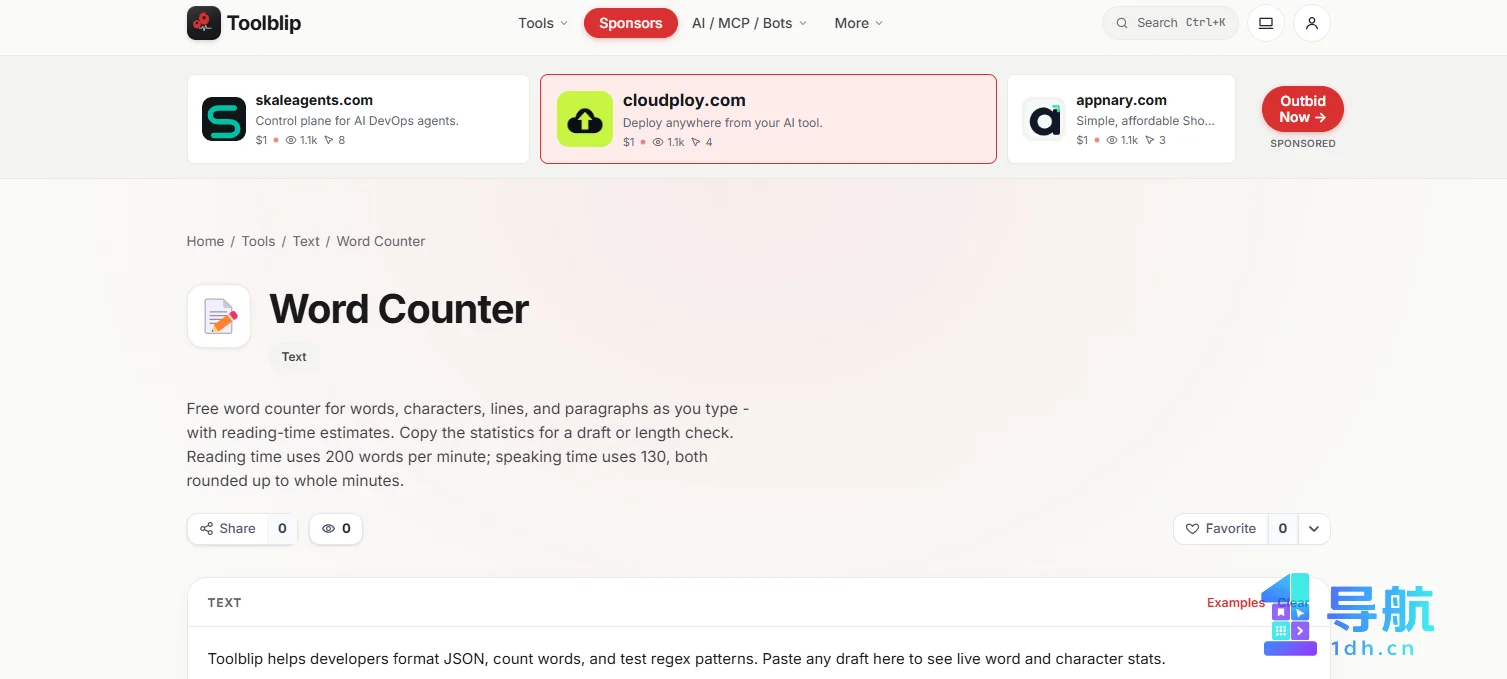Load Examples into the text box
The image size is (1507, 679).
tap(1236, 603)
